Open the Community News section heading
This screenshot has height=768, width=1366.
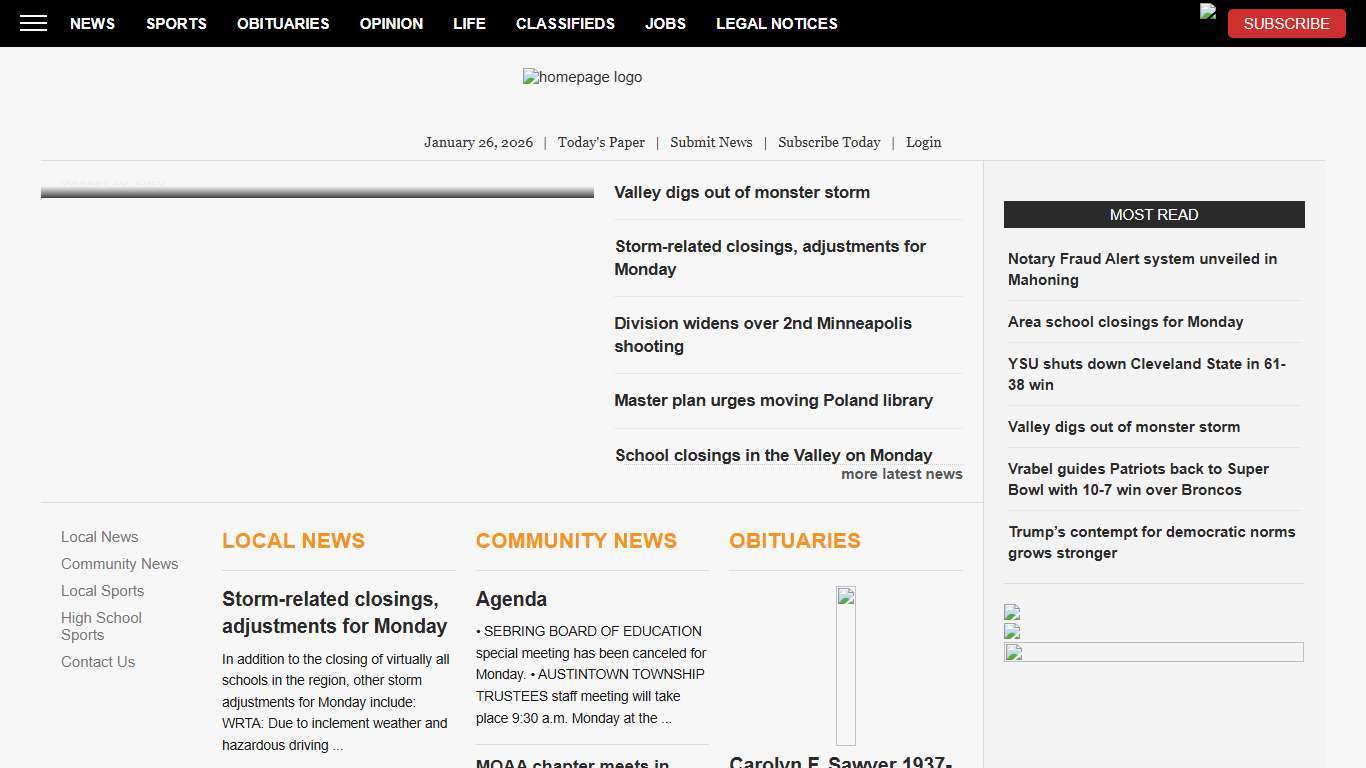pyautogui.click(x=576, y=541)
